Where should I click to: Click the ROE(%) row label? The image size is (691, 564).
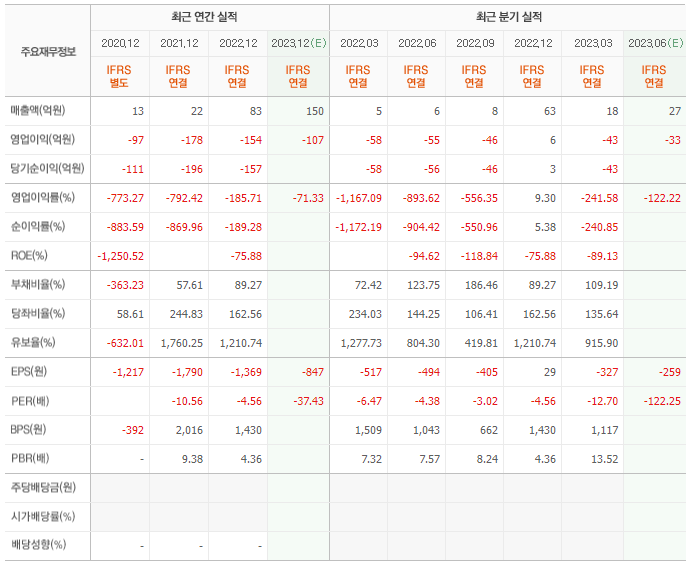tap(29, 256)
